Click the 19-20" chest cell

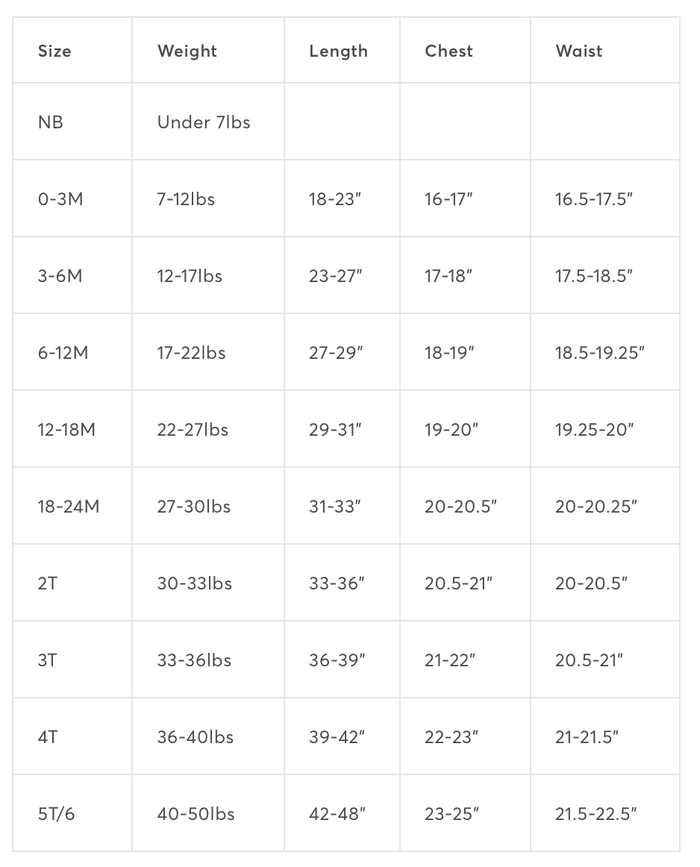pos(466,429)
